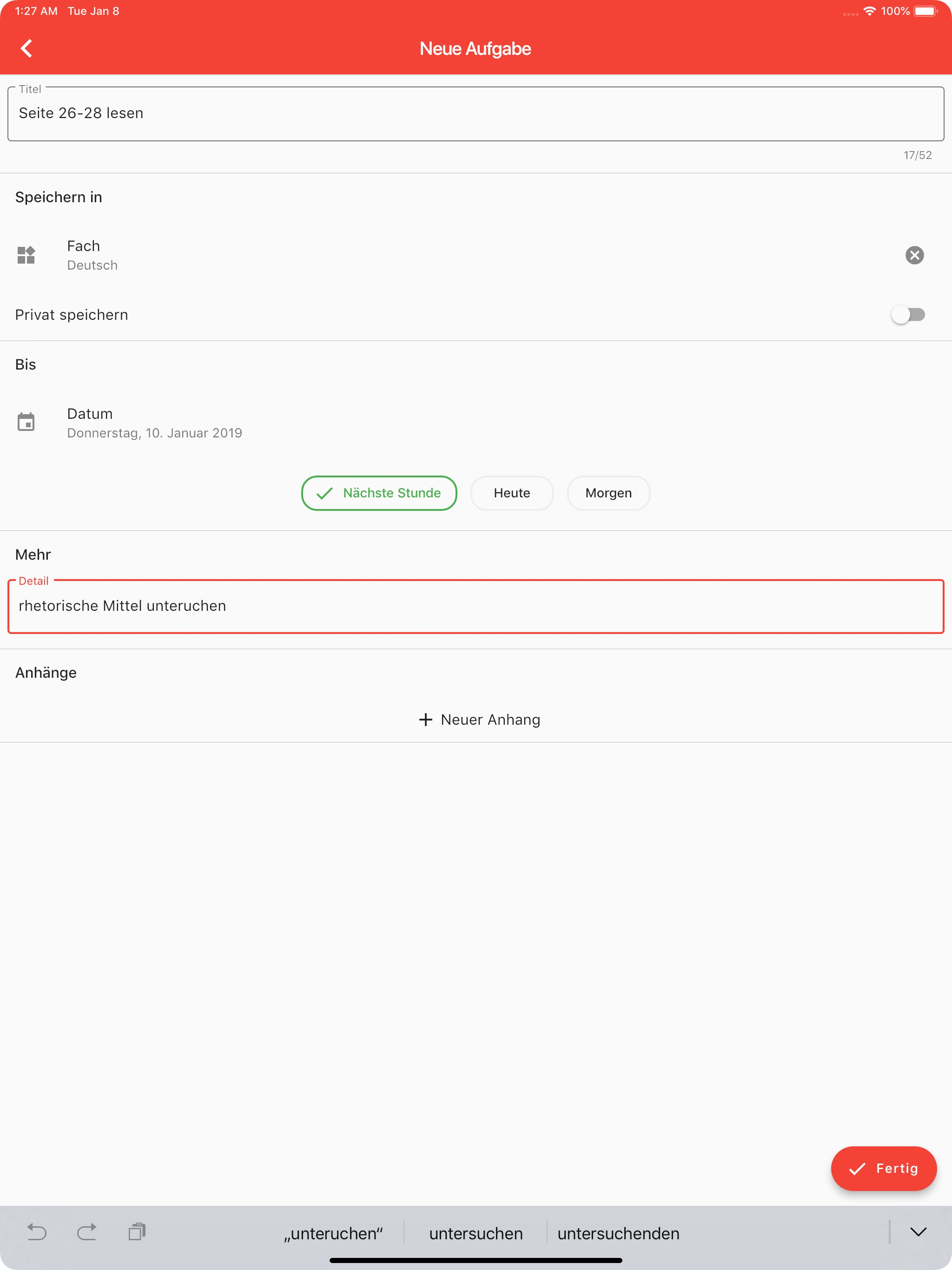Select the Morgen date chip
Image resolution: width=952 pixels, height=1270 pixels.
pyautogui.click(x=608, y=493)
